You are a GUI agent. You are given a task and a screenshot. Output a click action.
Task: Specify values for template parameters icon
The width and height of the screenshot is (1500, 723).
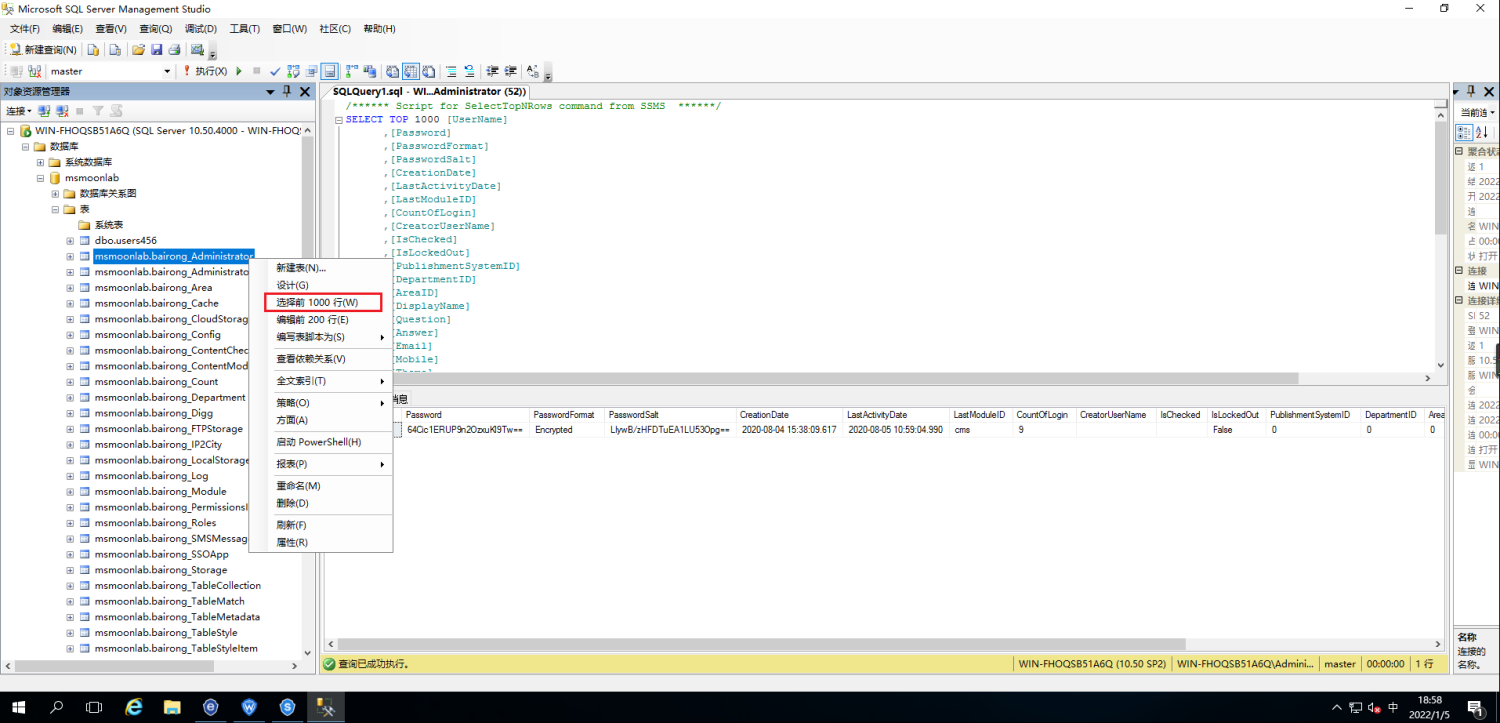533,71
